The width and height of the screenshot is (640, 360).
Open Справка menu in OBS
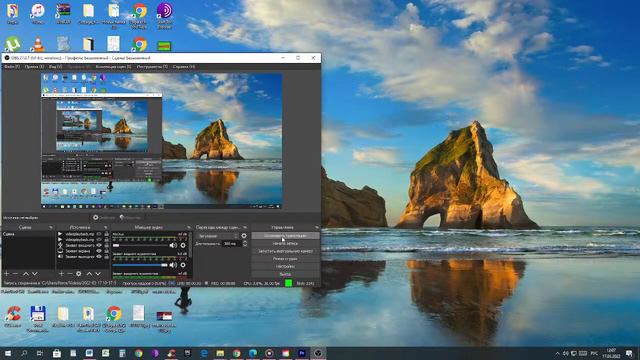click(184, 67)
